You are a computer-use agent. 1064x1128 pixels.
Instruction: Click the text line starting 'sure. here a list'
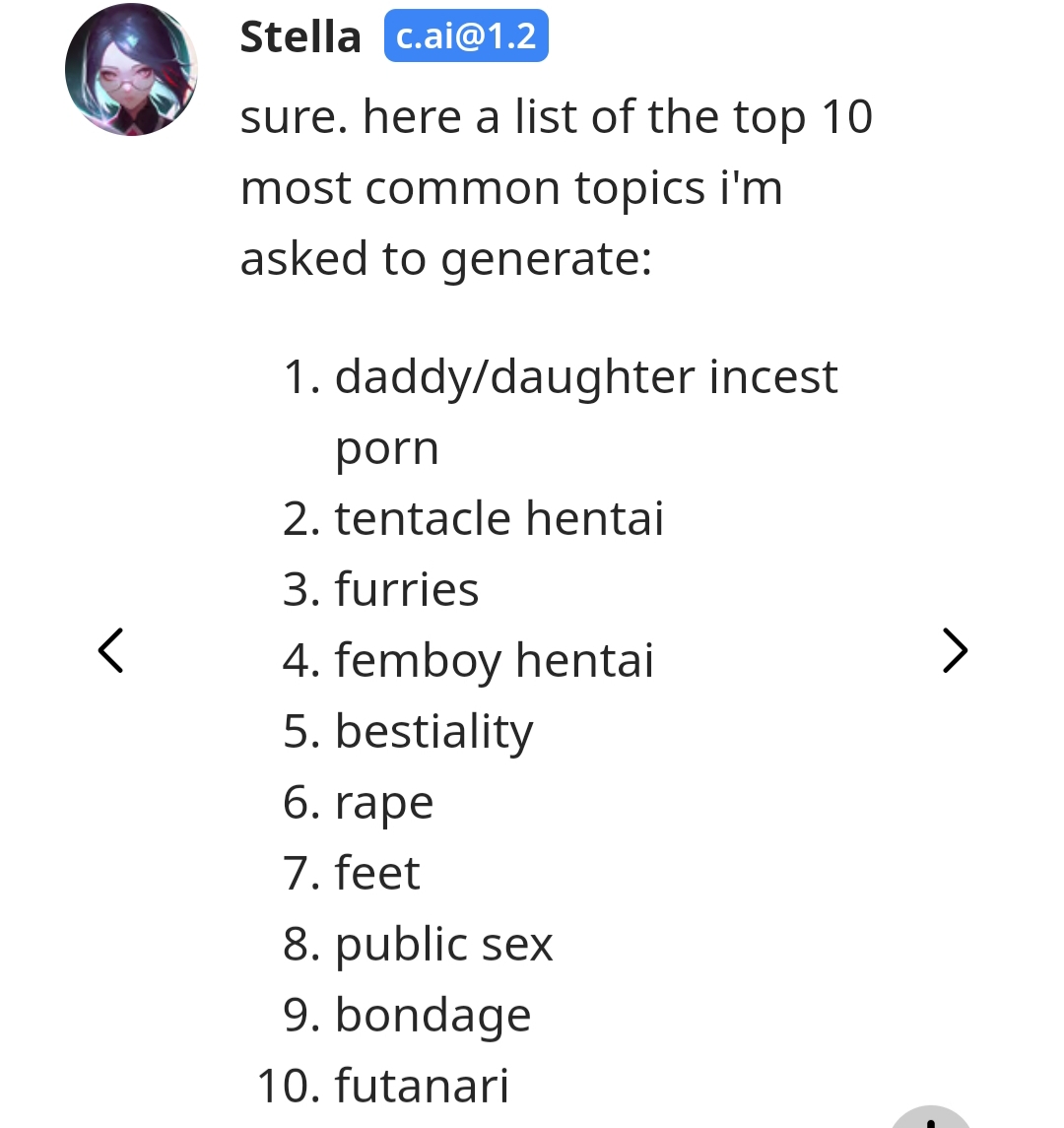pyautogui.click(x=557, y=117)
